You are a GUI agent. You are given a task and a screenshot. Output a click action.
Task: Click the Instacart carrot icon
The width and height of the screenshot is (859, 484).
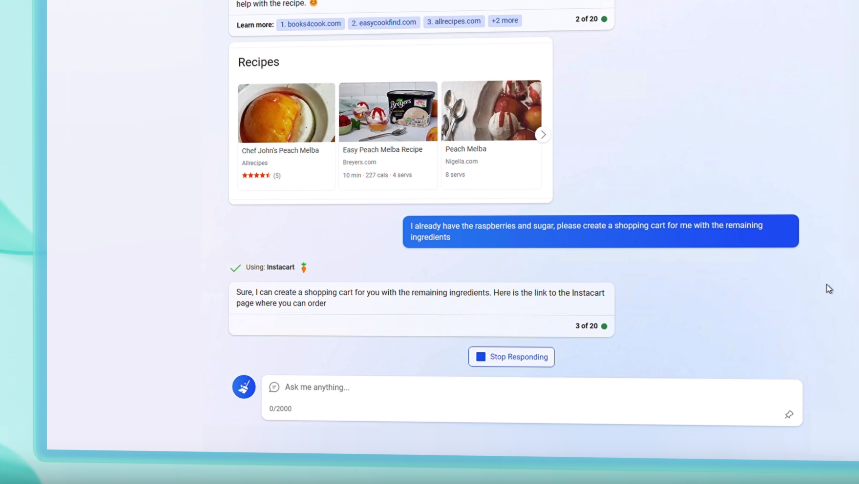click(303, 267)
